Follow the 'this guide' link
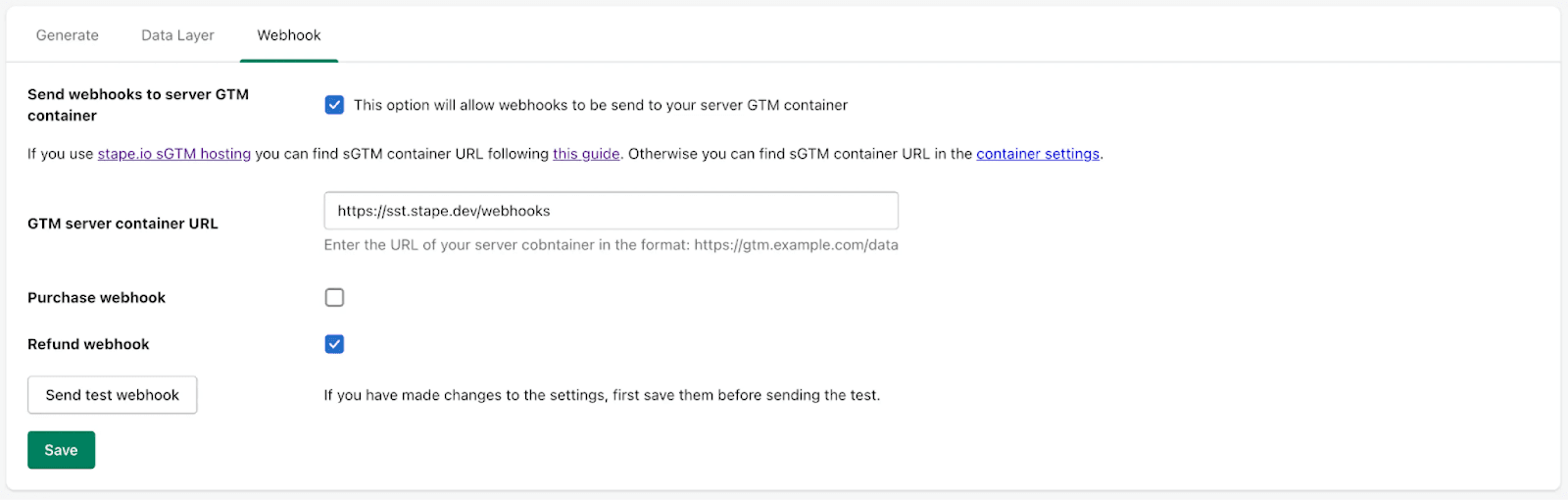1568x500 pixels. [x=586, y=154]
